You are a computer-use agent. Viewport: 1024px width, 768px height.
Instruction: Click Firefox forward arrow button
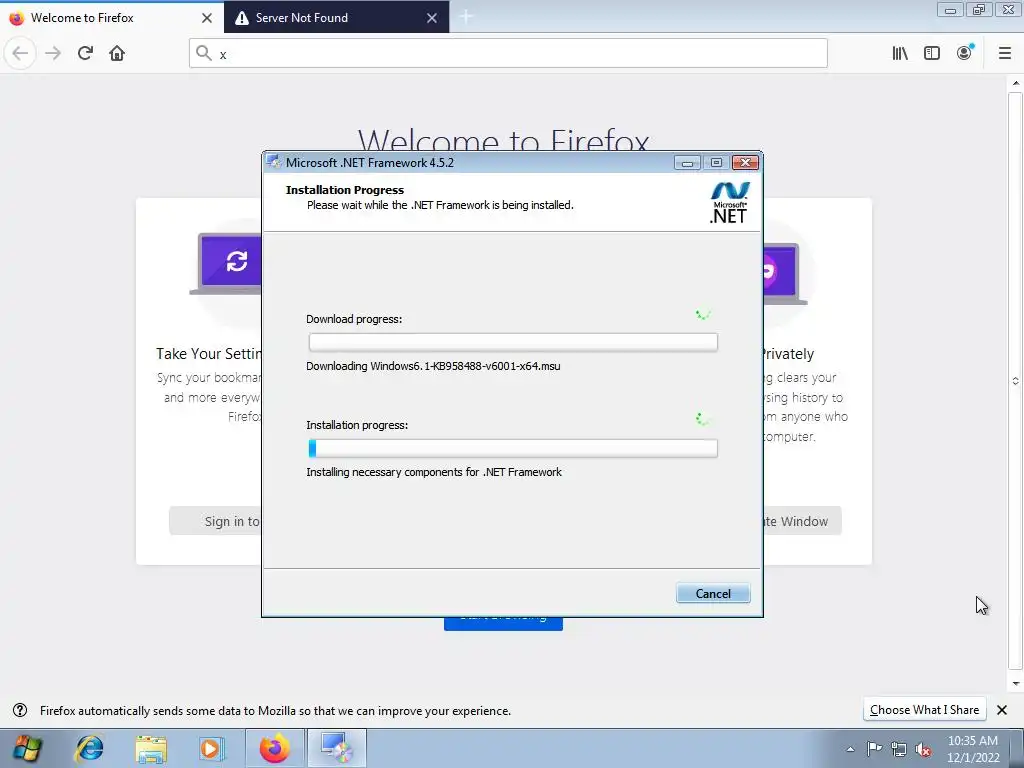[x=53, y=53]
